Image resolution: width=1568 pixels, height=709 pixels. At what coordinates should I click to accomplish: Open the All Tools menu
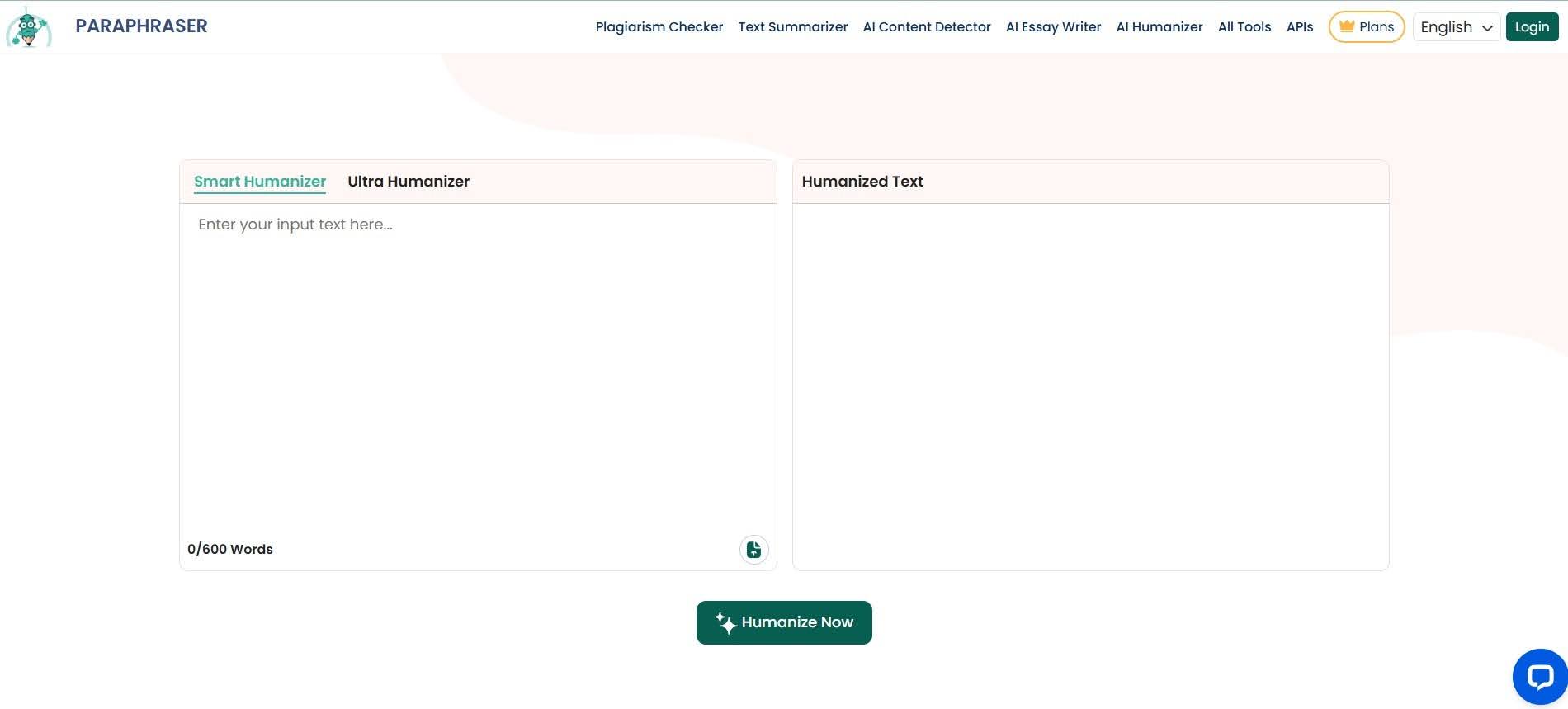click(x=1244, y=27)
